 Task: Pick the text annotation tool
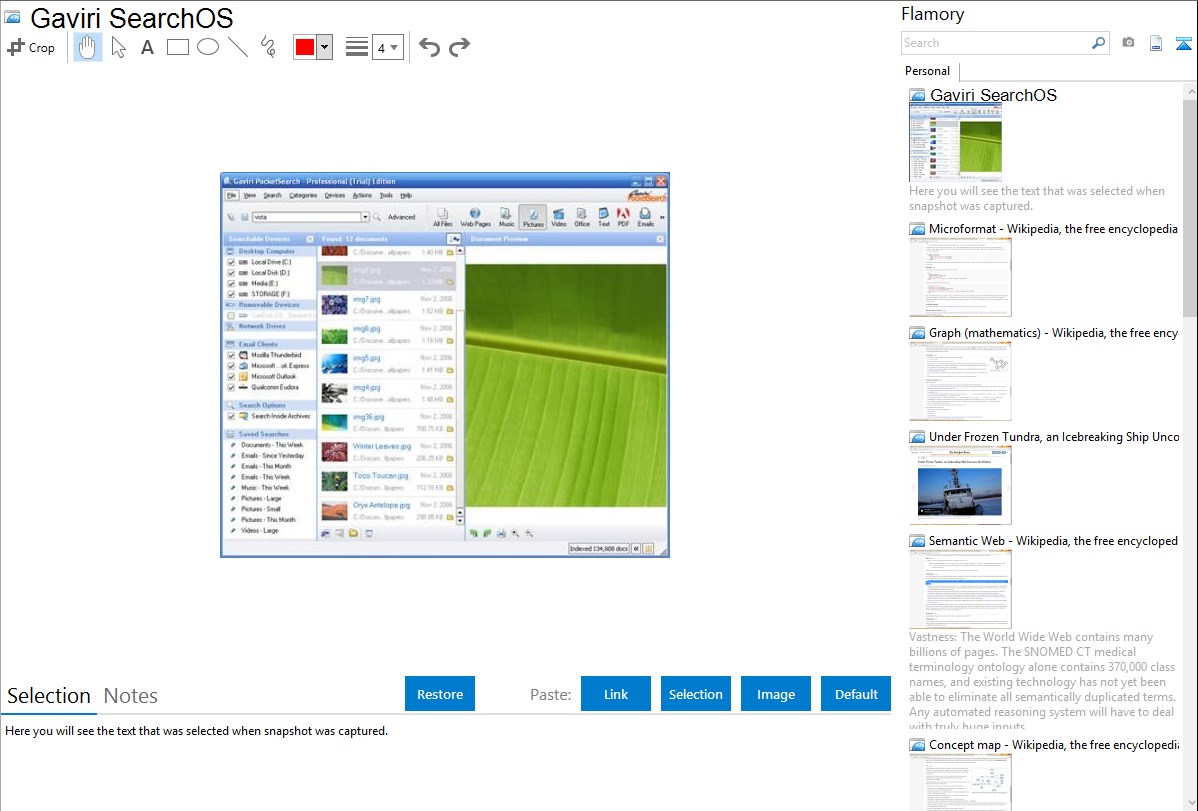coord(147,47)
